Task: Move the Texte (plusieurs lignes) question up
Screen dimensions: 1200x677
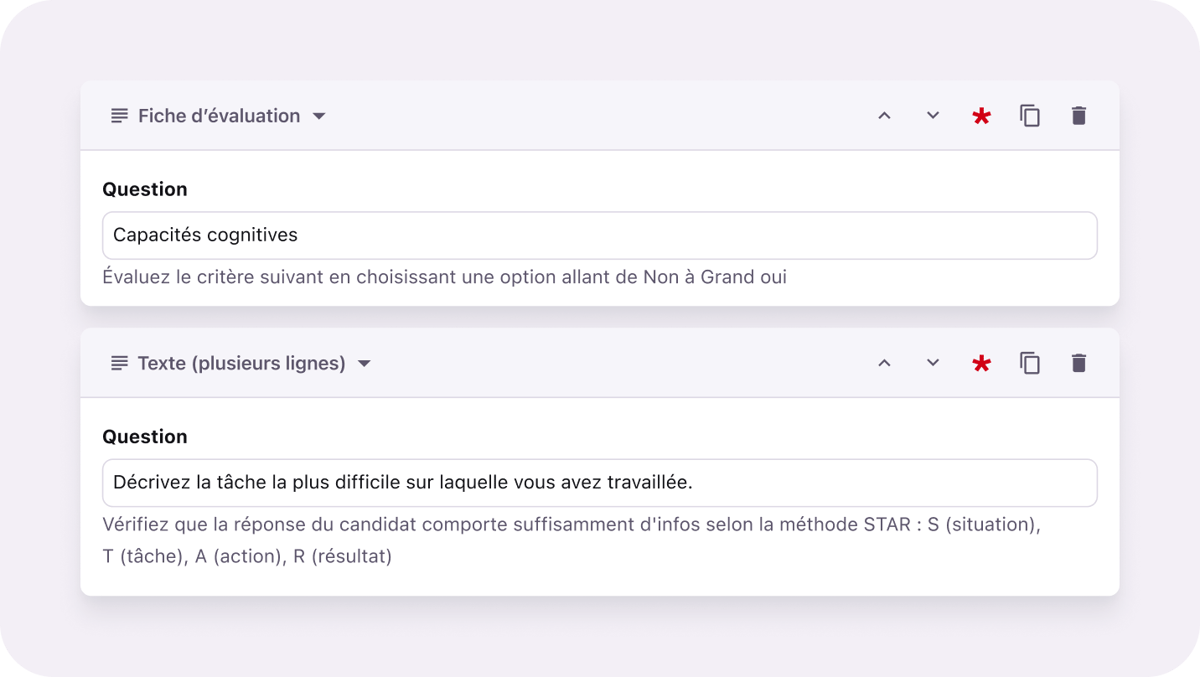Action: click(884, 363)
